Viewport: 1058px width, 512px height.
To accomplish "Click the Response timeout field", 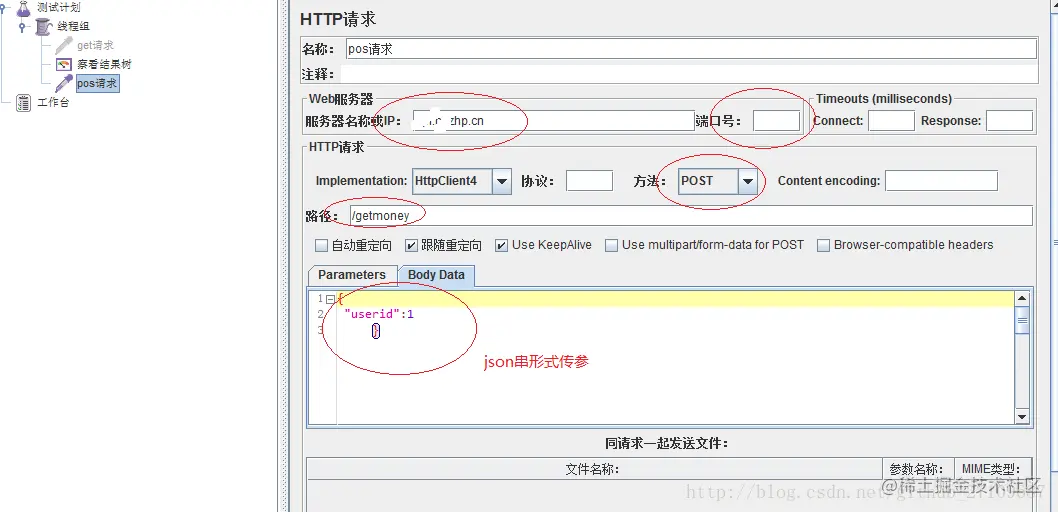I will (1009, 121).
